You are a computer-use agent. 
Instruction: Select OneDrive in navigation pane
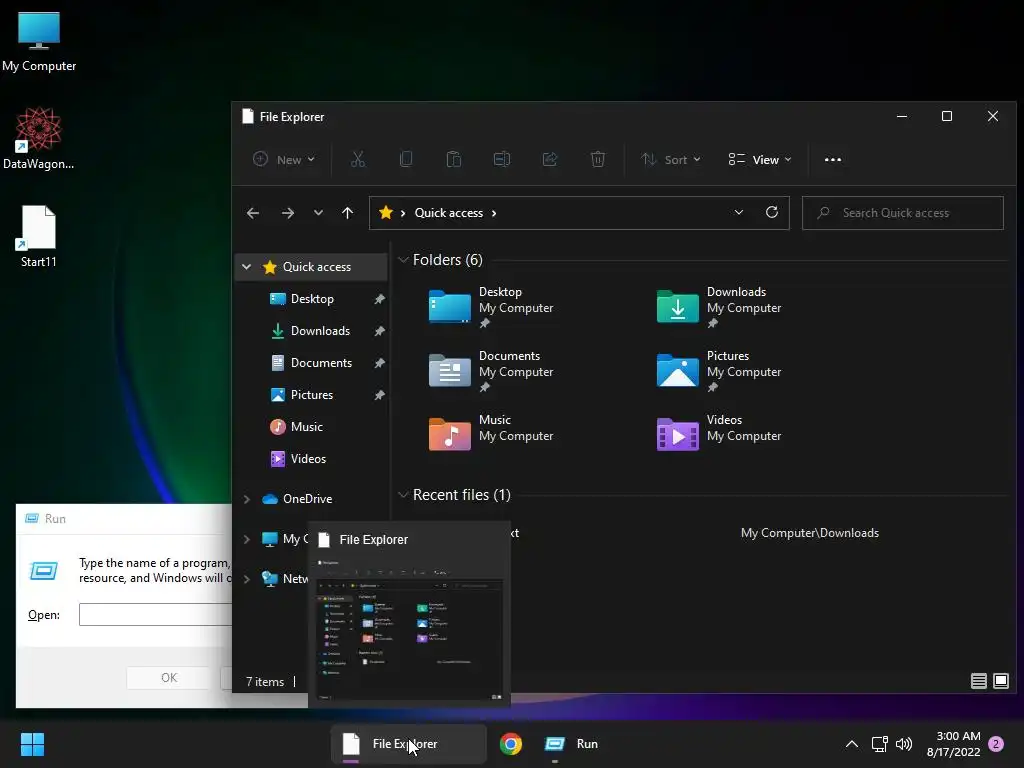307,499
